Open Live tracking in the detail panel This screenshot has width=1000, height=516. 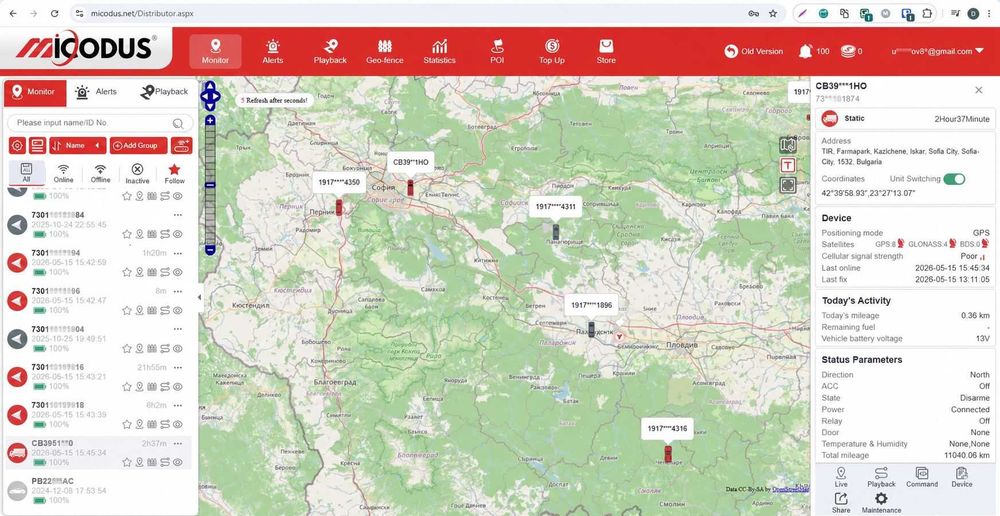point(841,476)
